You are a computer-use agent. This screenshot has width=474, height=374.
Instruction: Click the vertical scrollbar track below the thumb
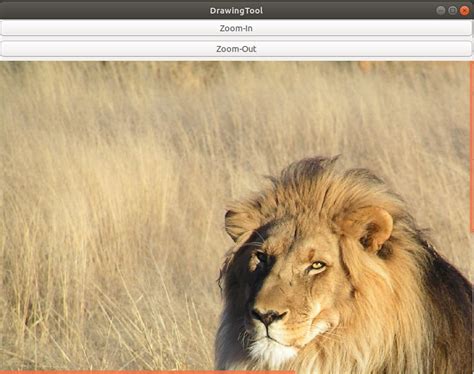pyautogui.click(x=472, y=300)
